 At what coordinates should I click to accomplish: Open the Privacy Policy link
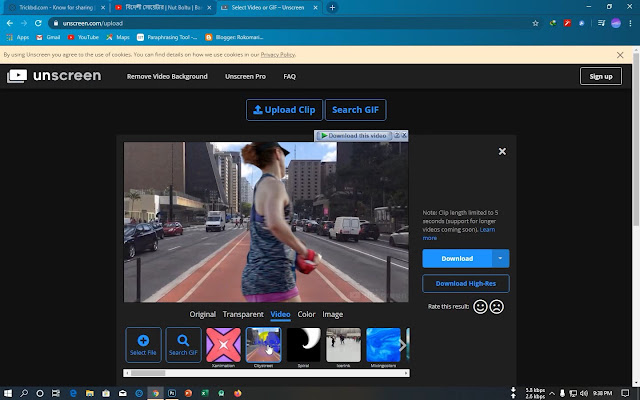click(x=278, y=55)
